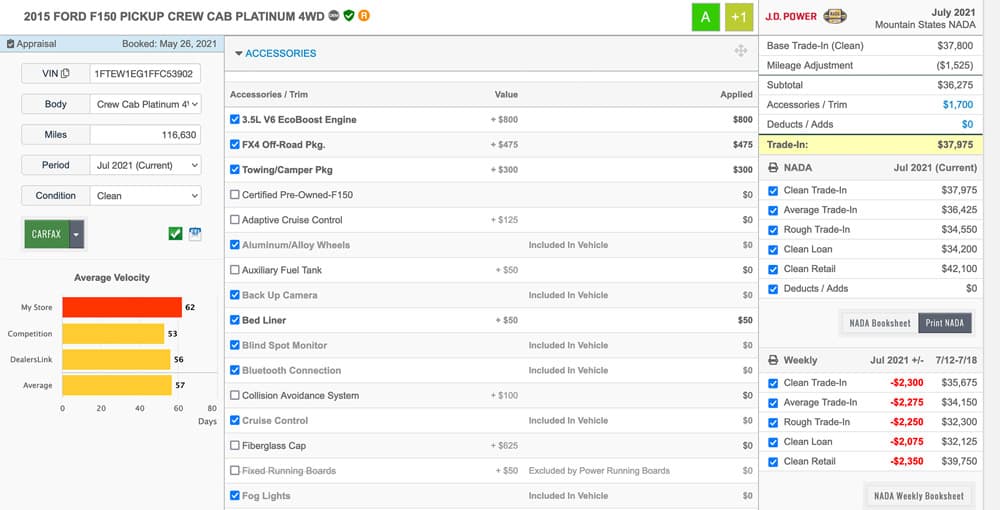
Task: Toggle NADA Average Trade-In checkbox
Action: [773, 210]
